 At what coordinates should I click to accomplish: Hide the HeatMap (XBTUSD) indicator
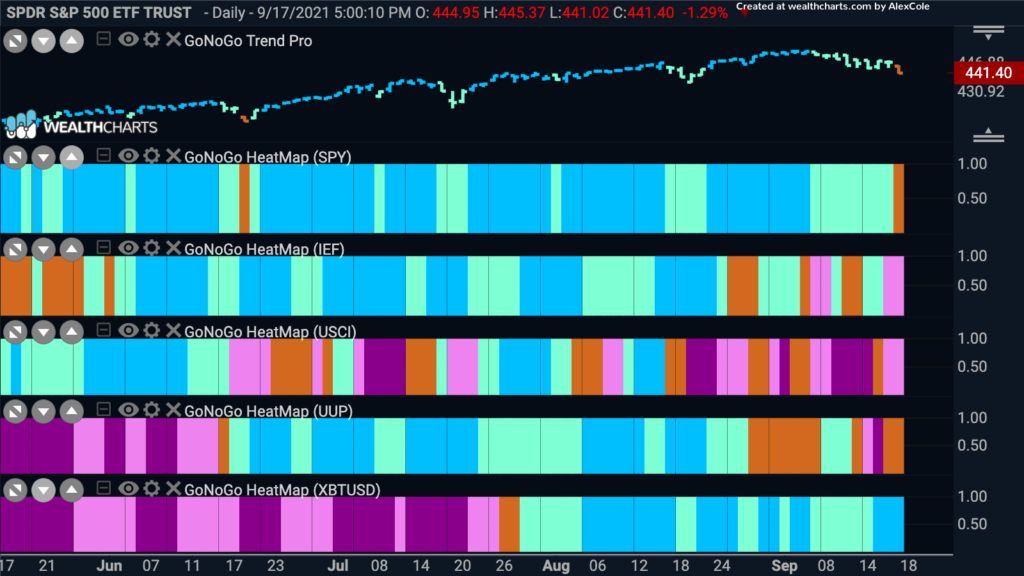(x=128, y=488)
